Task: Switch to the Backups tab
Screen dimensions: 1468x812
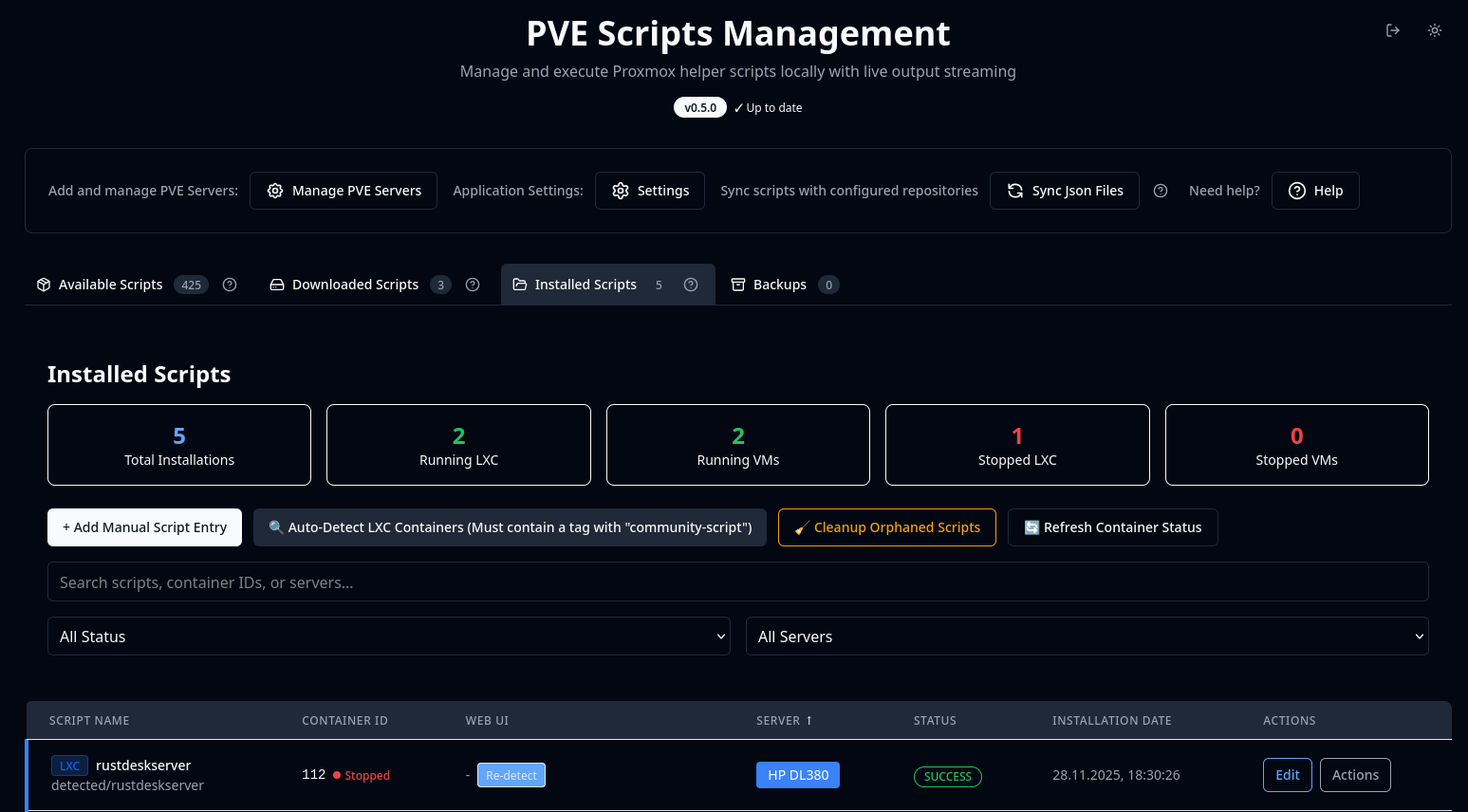Action: pyautogui.click(x=779, y=285)
